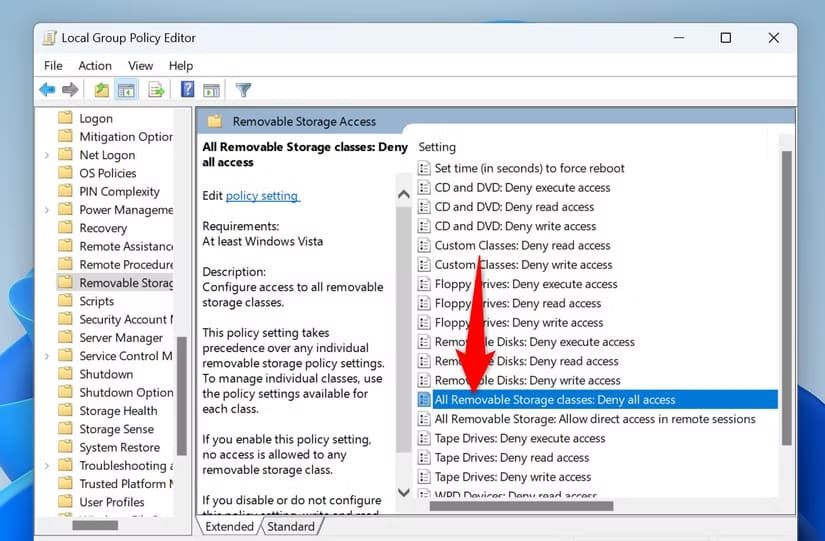
Task: Click description pane scroll up arrow
Action: coord(404,195)
